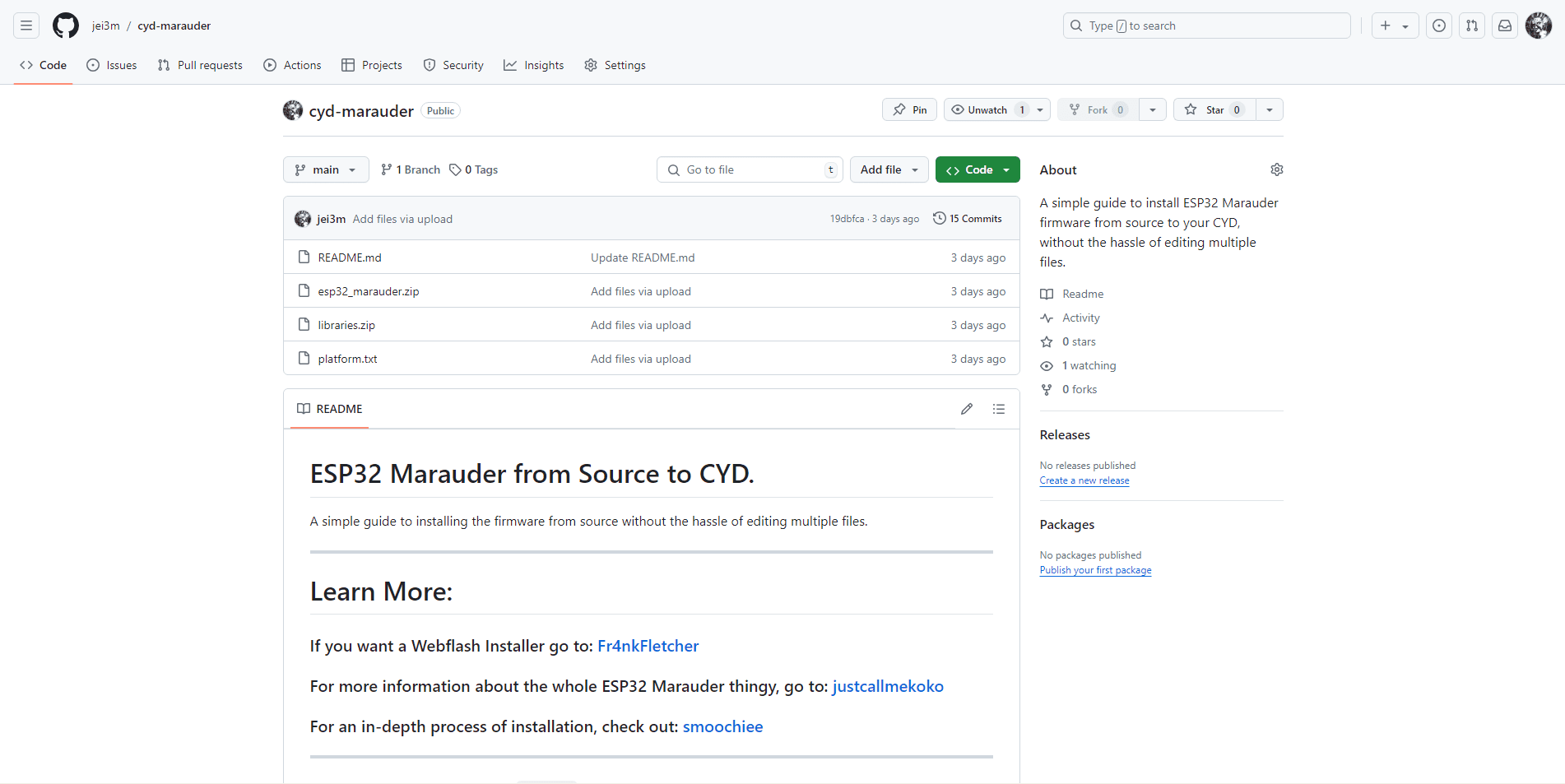This screenshot has height=784, width=1565.
Task: Open the notifications inbox icon
Action: click(x=1505, y=26)
